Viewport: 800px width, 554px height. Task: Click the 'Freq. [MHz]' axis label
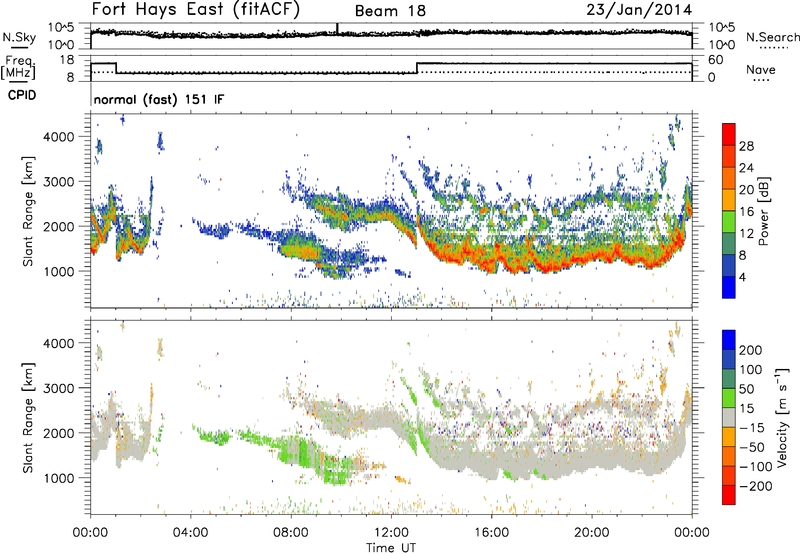tap(19, 67)
